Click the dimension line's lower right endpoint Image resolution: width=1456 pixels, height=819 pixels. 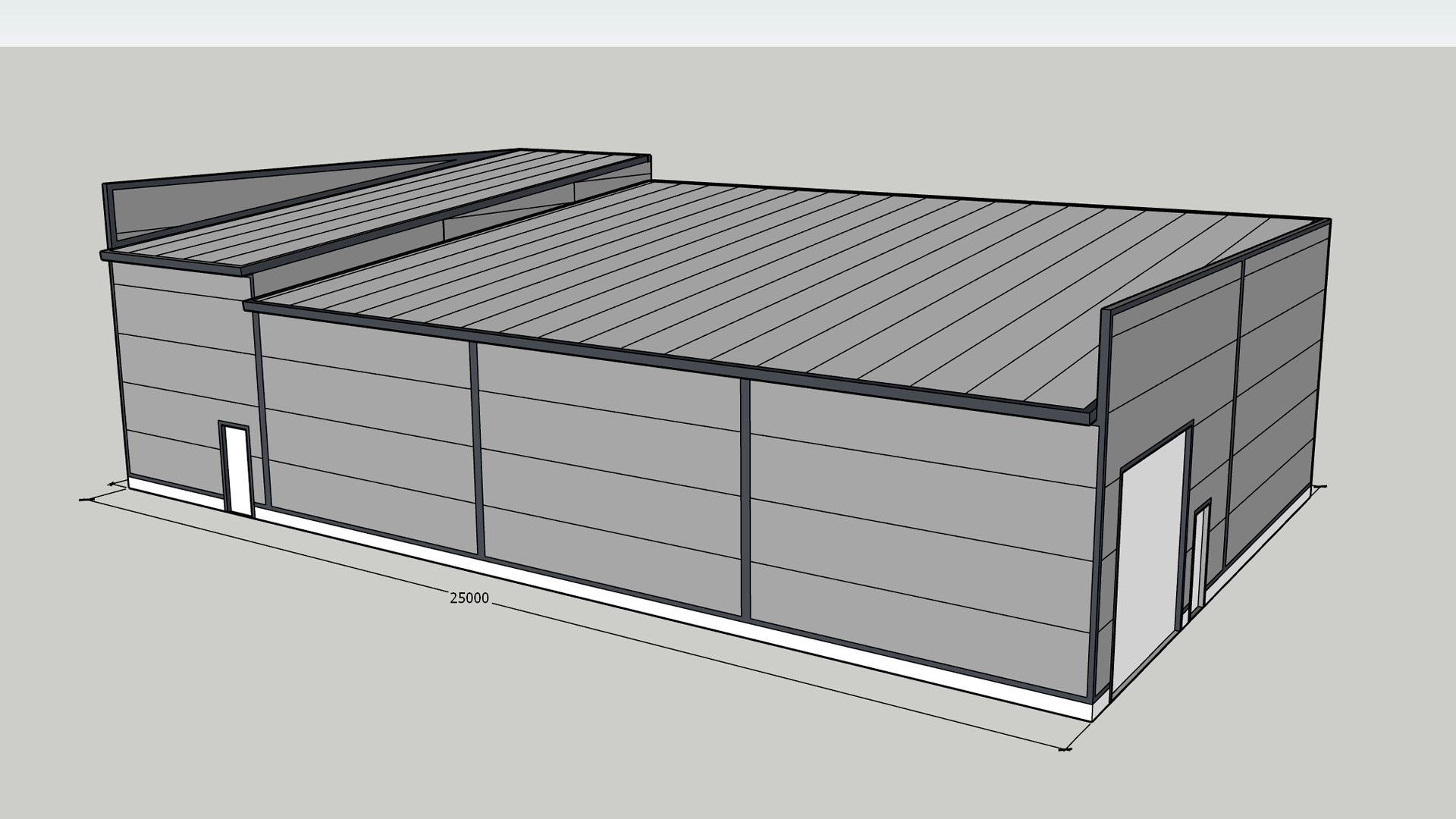(x=1065, y=749)
